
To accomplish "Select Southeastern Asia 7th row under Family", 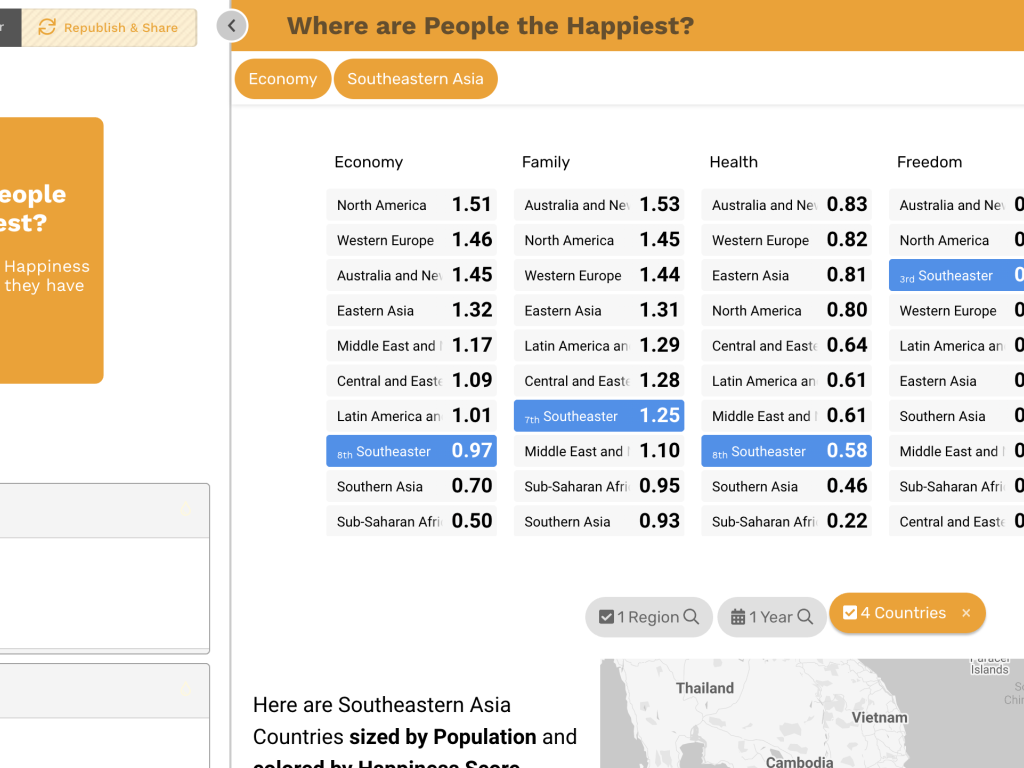I will tap(599, 415).
